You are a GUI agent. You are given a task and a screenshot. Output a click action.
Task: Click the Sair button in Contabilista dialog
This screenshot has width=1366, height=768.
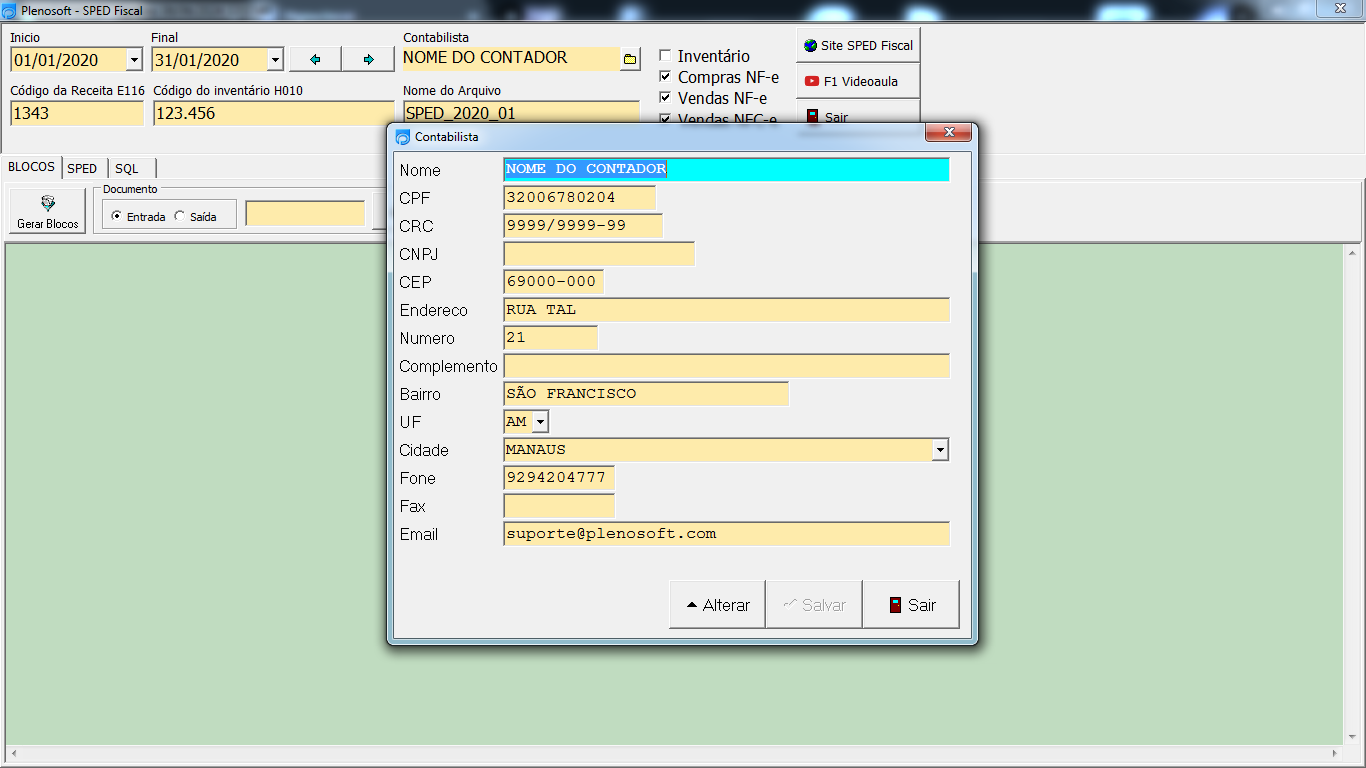(911, 604)
